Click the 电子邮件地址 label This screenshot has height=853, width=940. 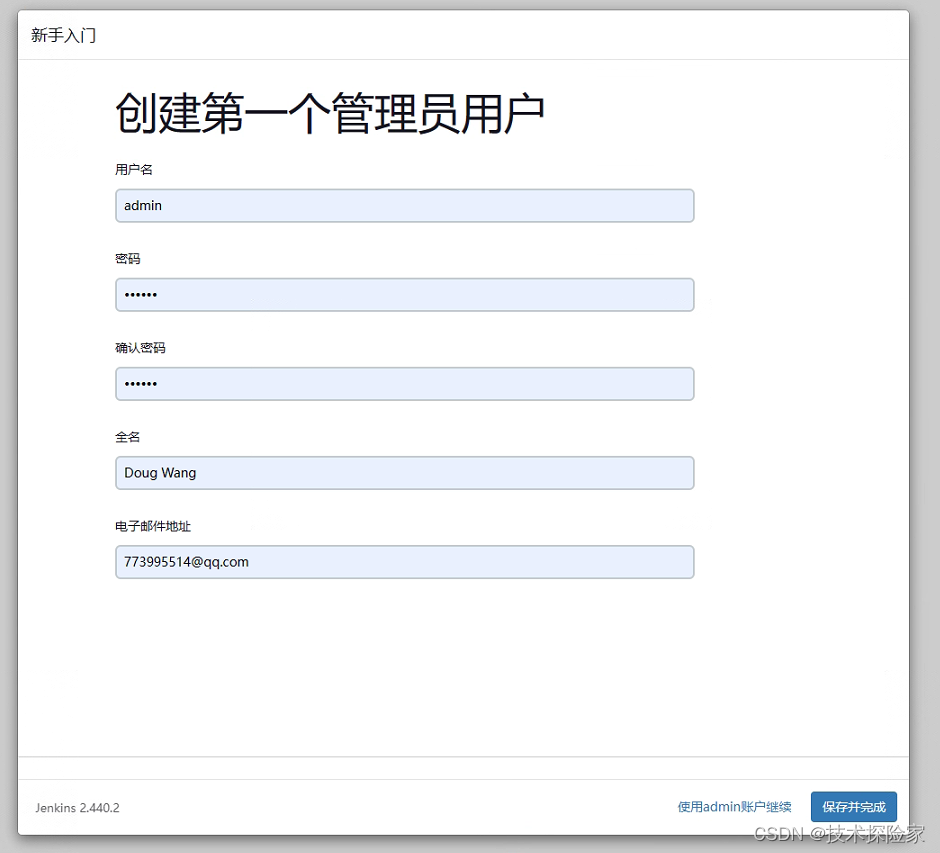pos(153,526)
